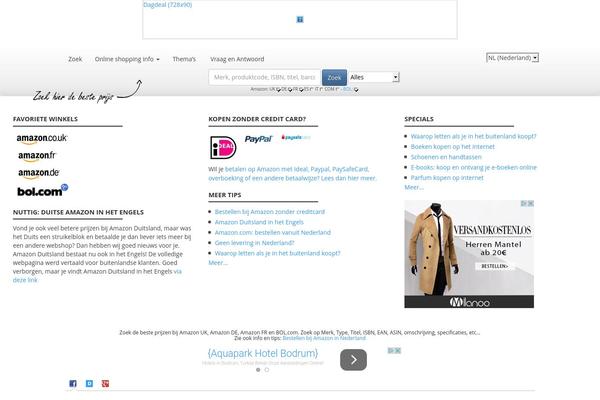Select the first ad carousel dot
The image size is (600, 400).
click(258, 370)
